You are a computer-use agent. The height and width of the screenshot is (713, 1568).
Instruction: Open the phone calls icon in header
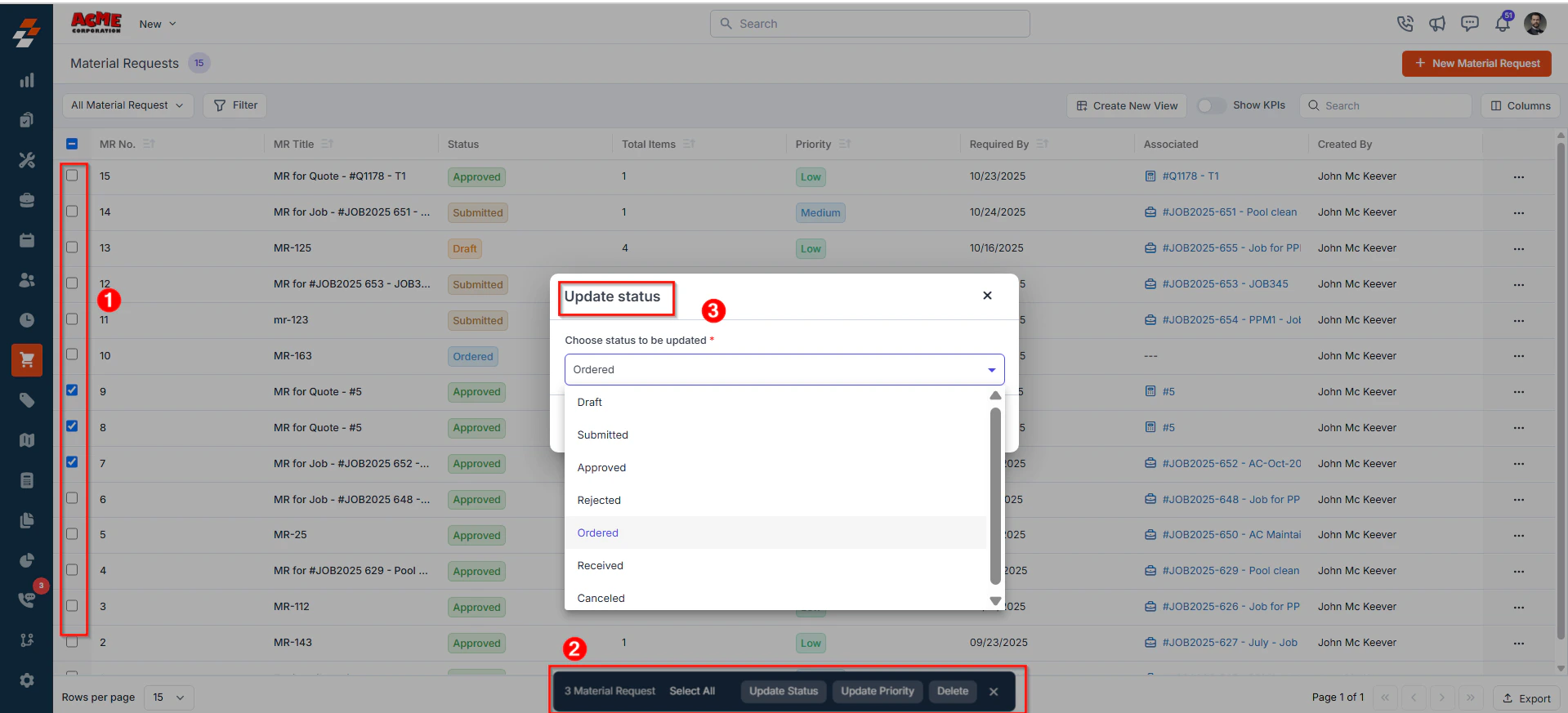click(x=1405, y=24)
